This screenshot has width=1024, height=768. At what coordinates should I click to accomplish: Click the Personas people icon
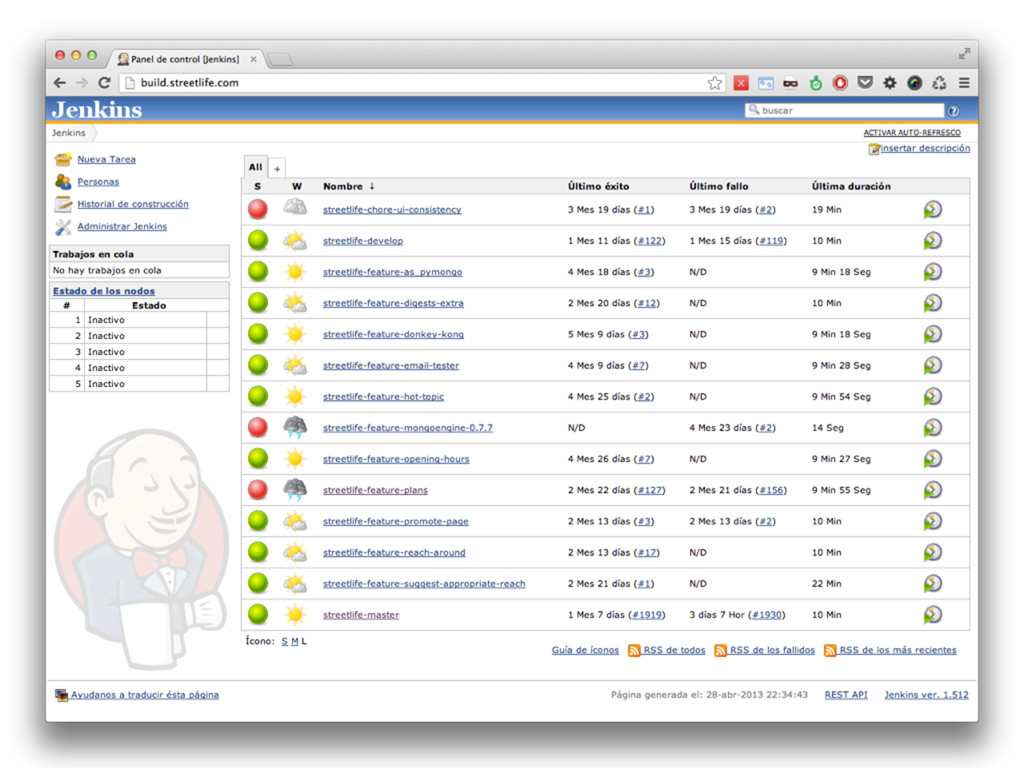click(x=63, y=182)
